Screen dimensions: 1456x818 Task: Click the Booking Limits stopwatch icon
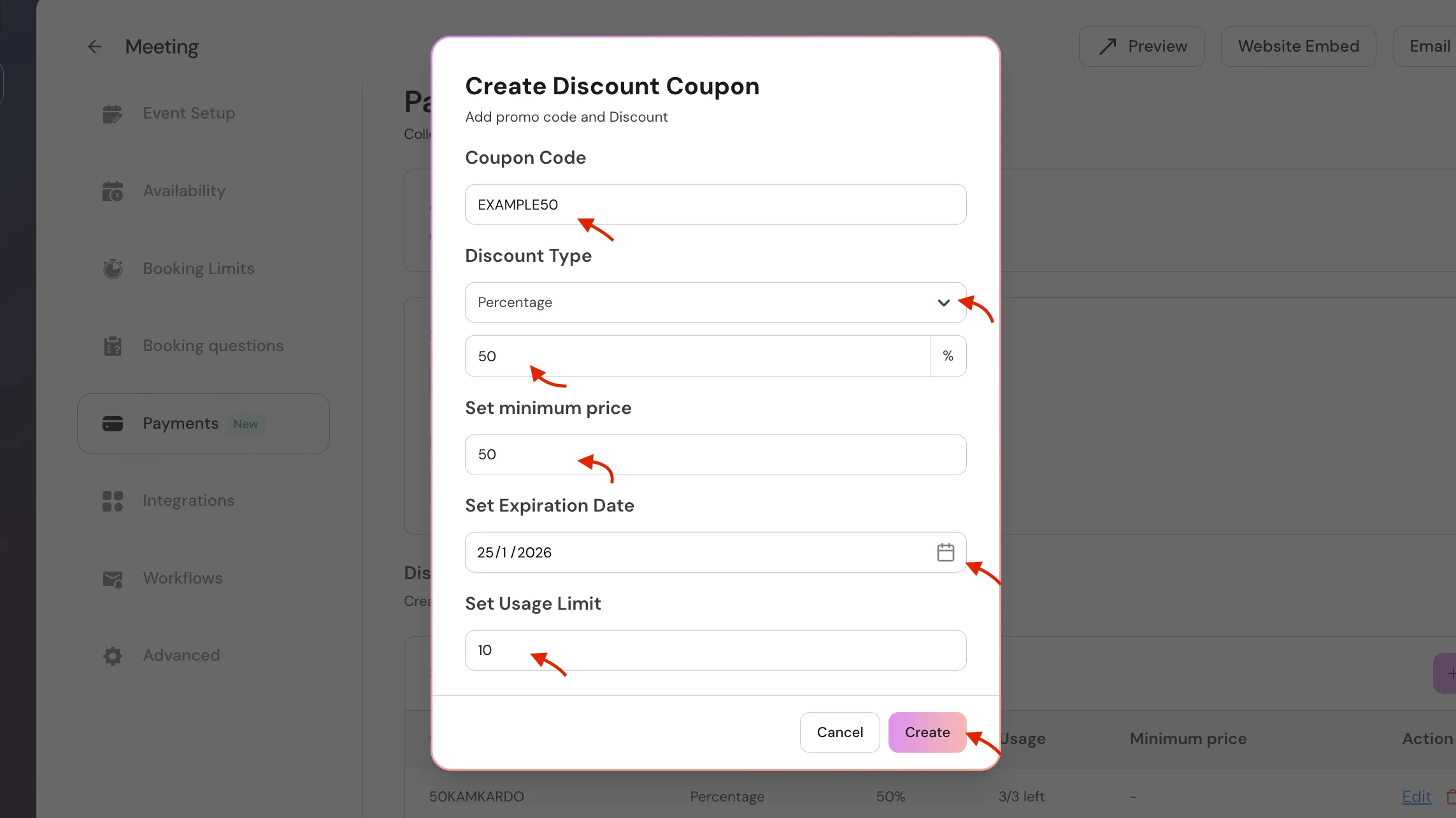112,269
